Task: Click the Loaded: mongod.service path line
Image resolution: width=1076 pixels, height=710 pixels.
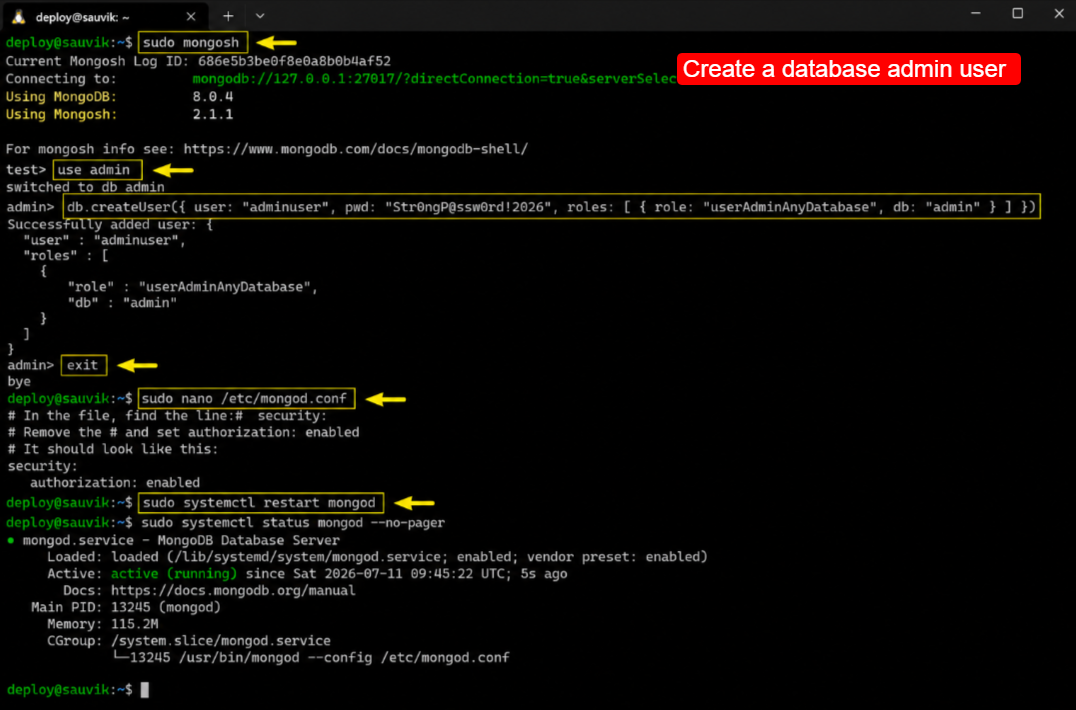Action: (377, 556)
